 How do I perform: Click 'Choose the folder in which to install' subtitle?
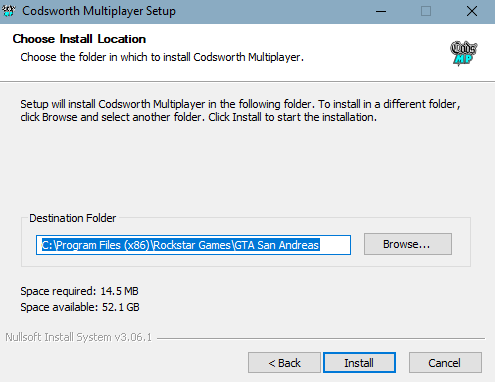coord(162,57)
